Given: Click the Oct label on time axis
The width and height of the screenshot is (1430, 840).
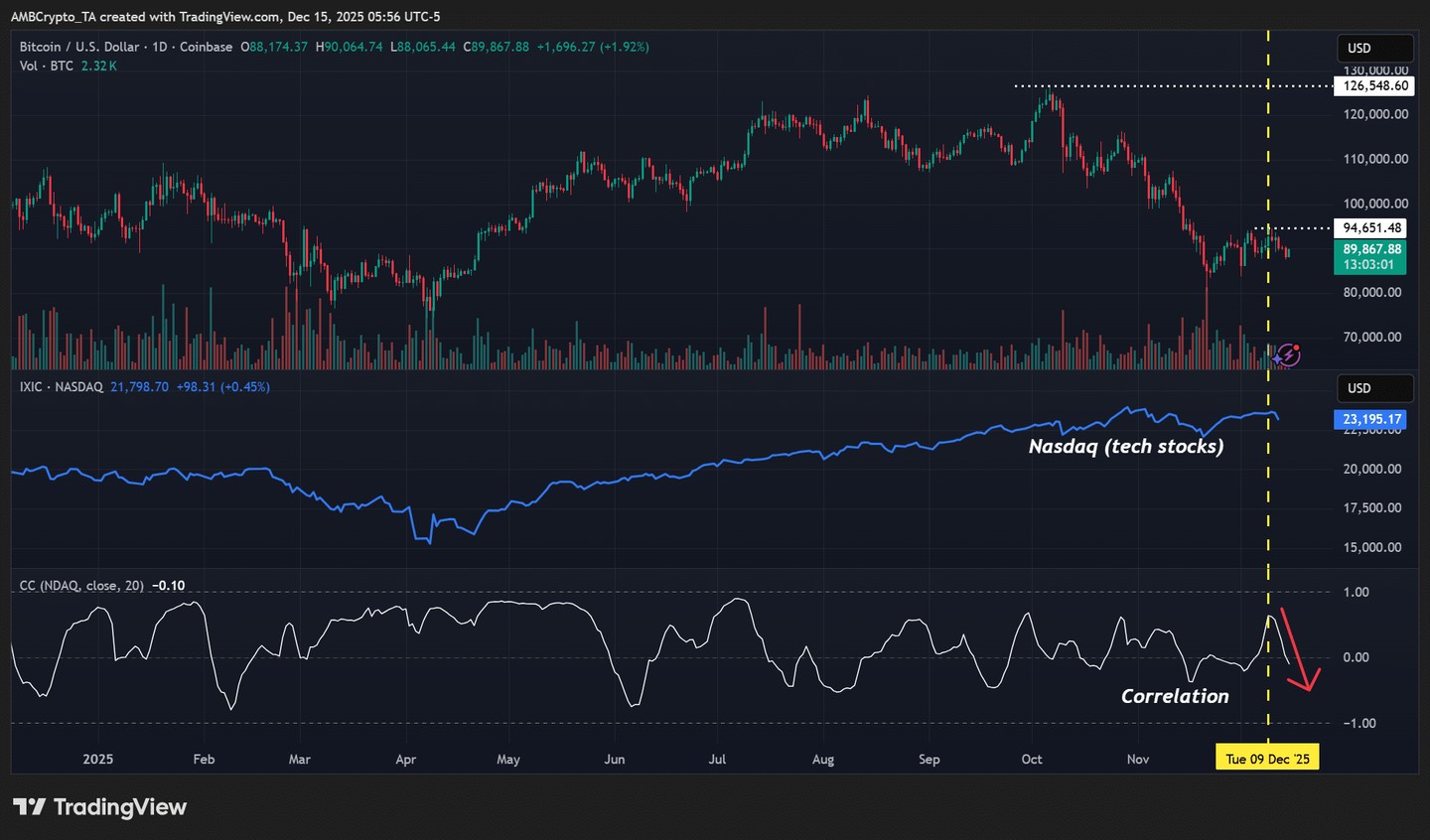Looking at the screenshot, I should coord(1032,759).
